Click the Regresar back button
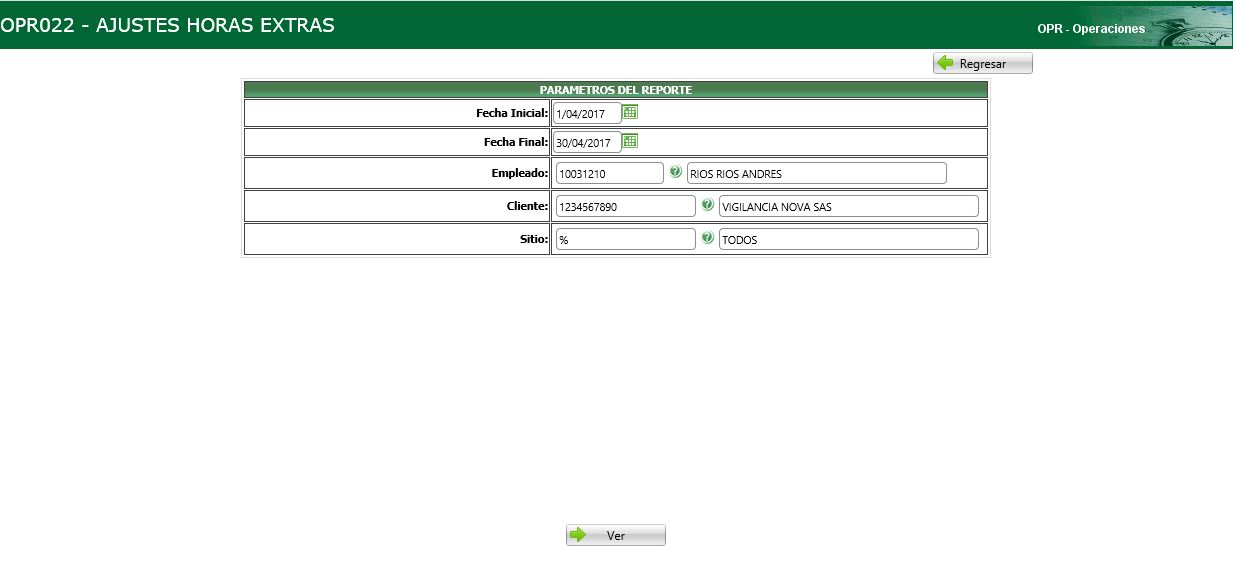Viewport: 1233px width, 569px height. (x=982, y=63)
